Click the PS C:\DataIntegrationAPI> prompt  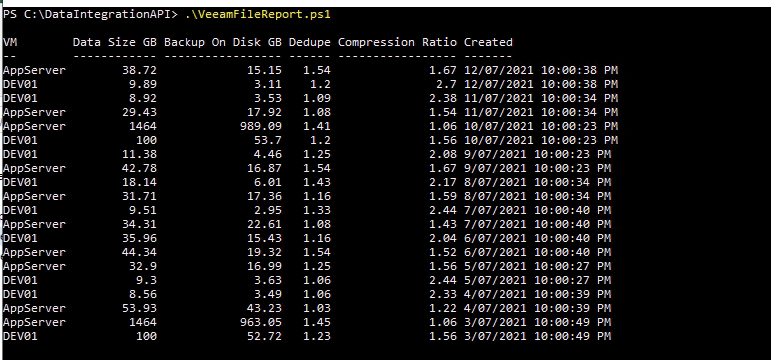[x=90, y=14]
